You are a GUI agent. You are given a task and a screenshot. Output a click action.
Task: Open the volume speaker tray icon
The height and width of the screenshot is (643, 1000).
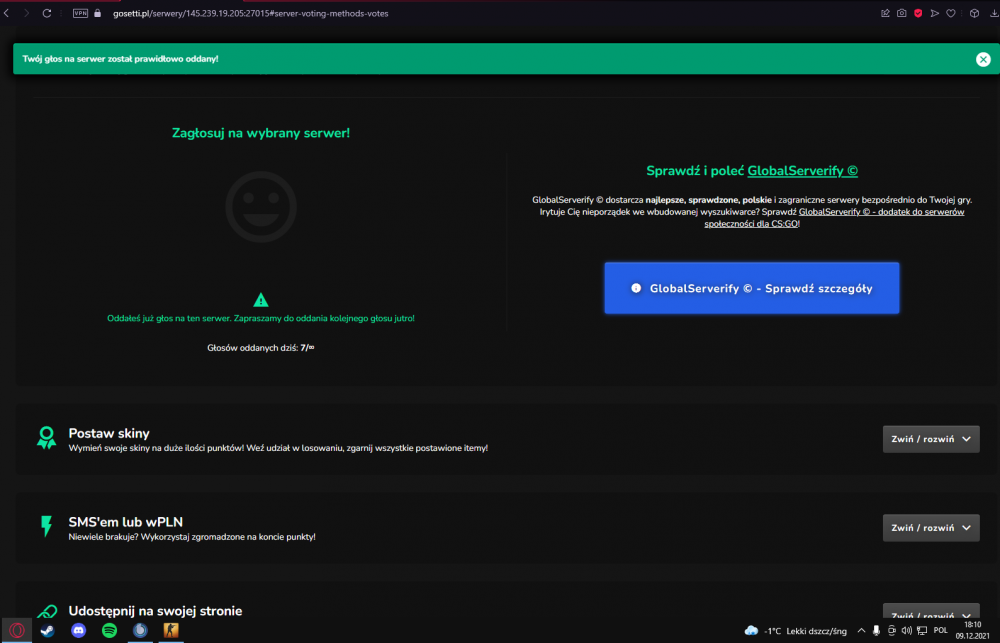click(x=906, y=630)
